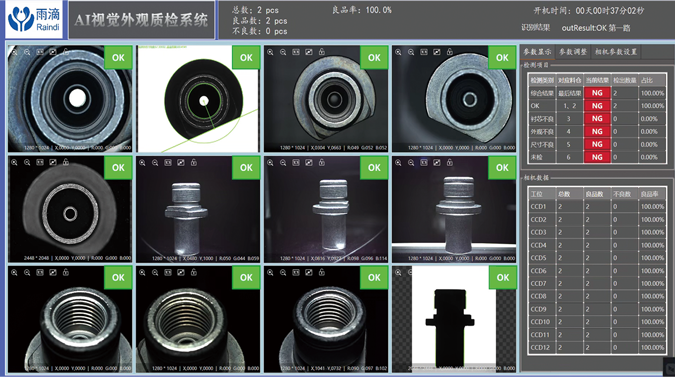
Task: Toggle lock on first bottom-row thread view
Action: pos(65,272)
